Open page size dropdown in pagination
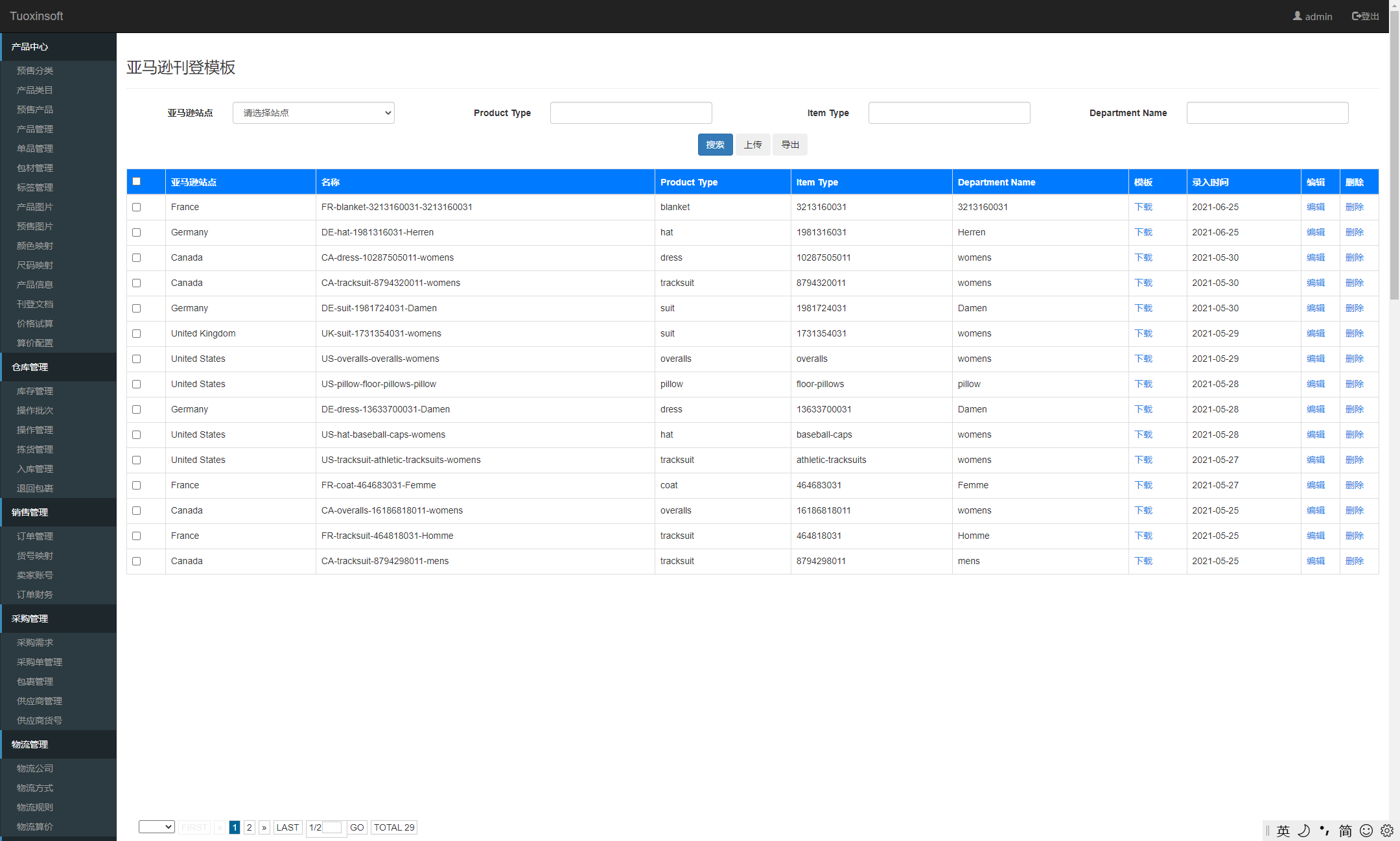Screen dimensions: 1400x841 click(x=156, y=827)
